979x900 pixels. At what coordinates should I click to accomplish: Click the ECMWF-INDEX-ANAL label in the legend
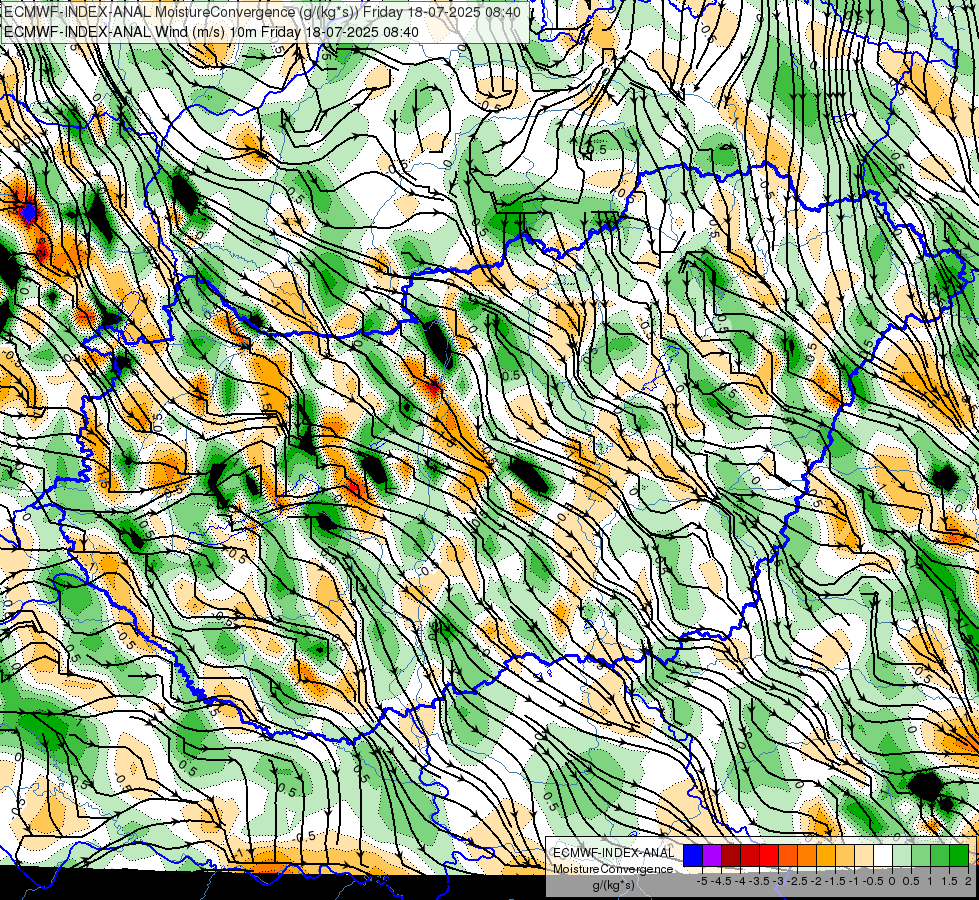click(x=614, y=853)
